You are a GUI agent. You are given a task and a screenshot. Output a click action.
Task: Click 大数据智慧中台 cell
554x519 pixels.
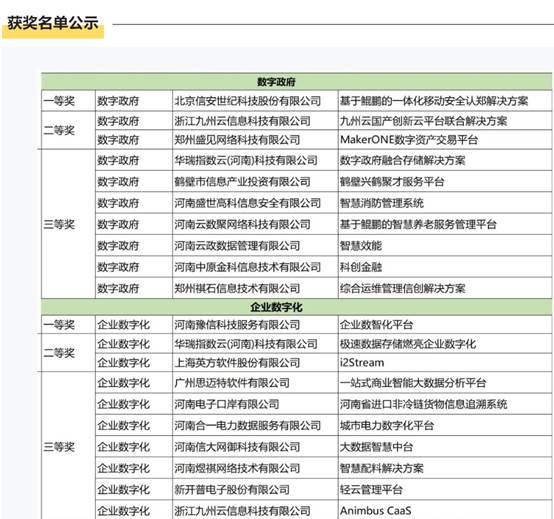(x=445, y=447)
